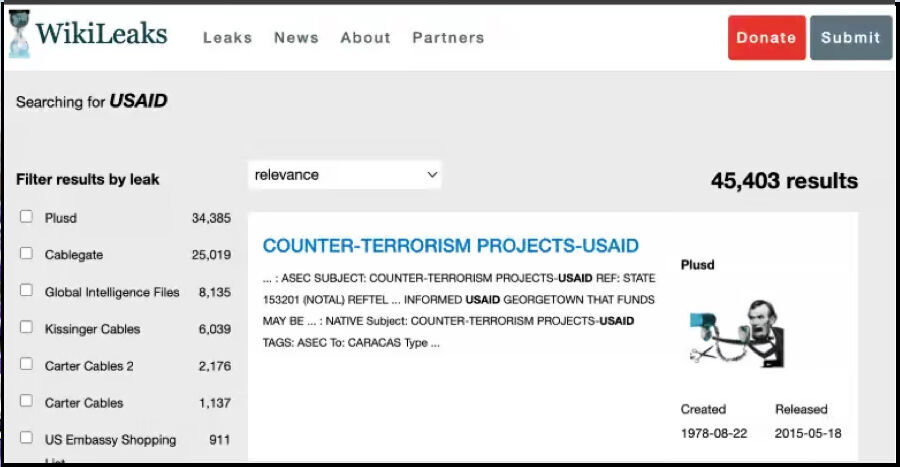Open the COUNTER-TERRORISM PROJECTS-USAID result

(451, 246)
